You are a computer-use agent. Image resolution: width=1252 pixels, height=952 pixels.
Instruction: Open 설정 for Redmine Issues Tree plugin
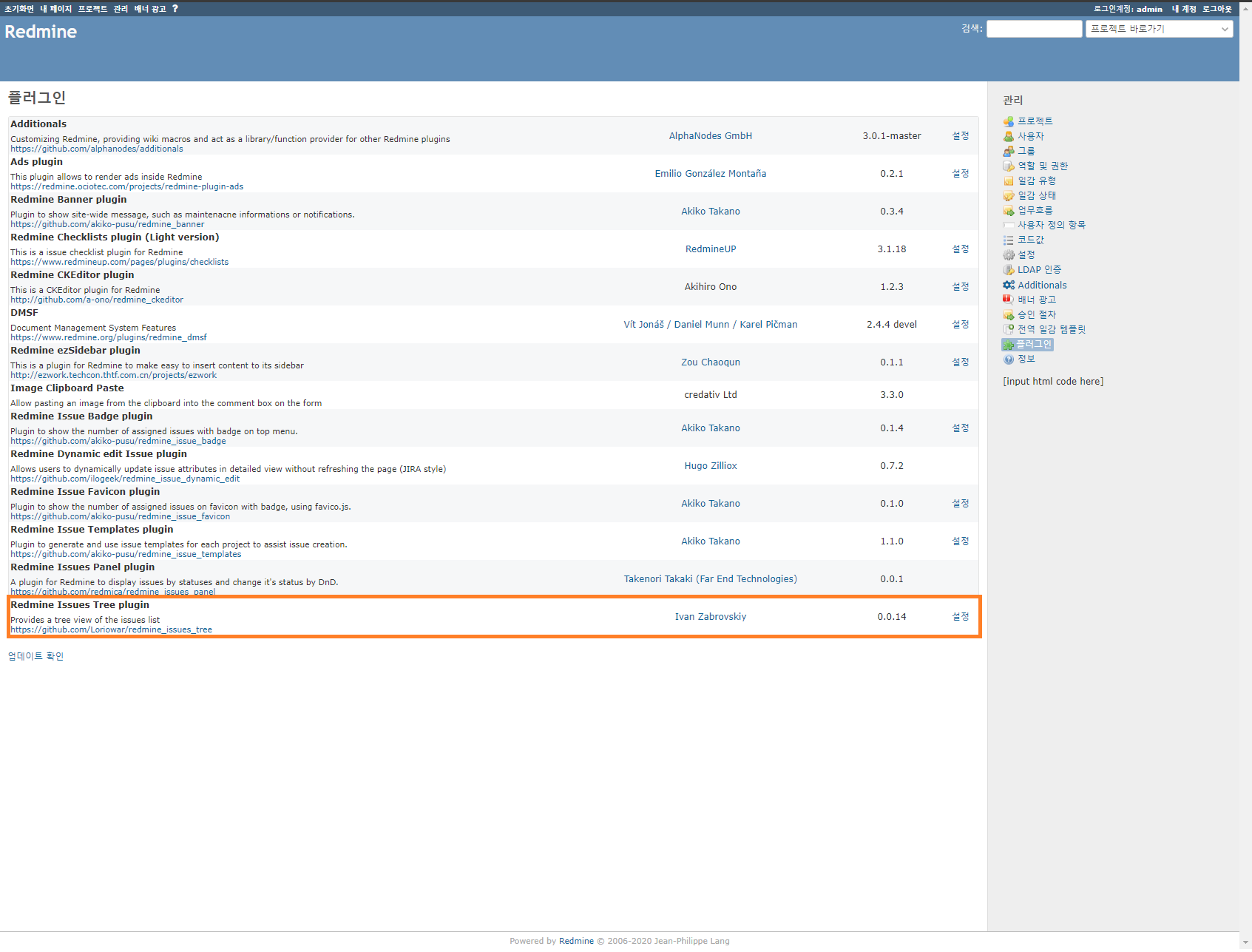(x=960, y=616)
